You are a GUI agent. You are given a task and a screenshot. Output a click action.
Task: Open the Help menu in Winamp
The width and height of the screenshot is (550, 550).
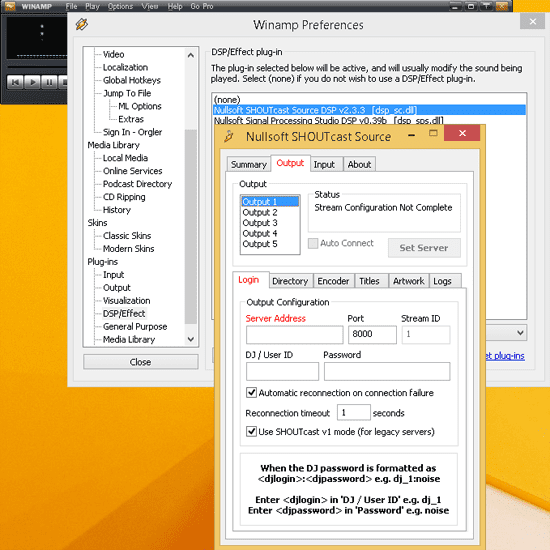click(175, 6)
